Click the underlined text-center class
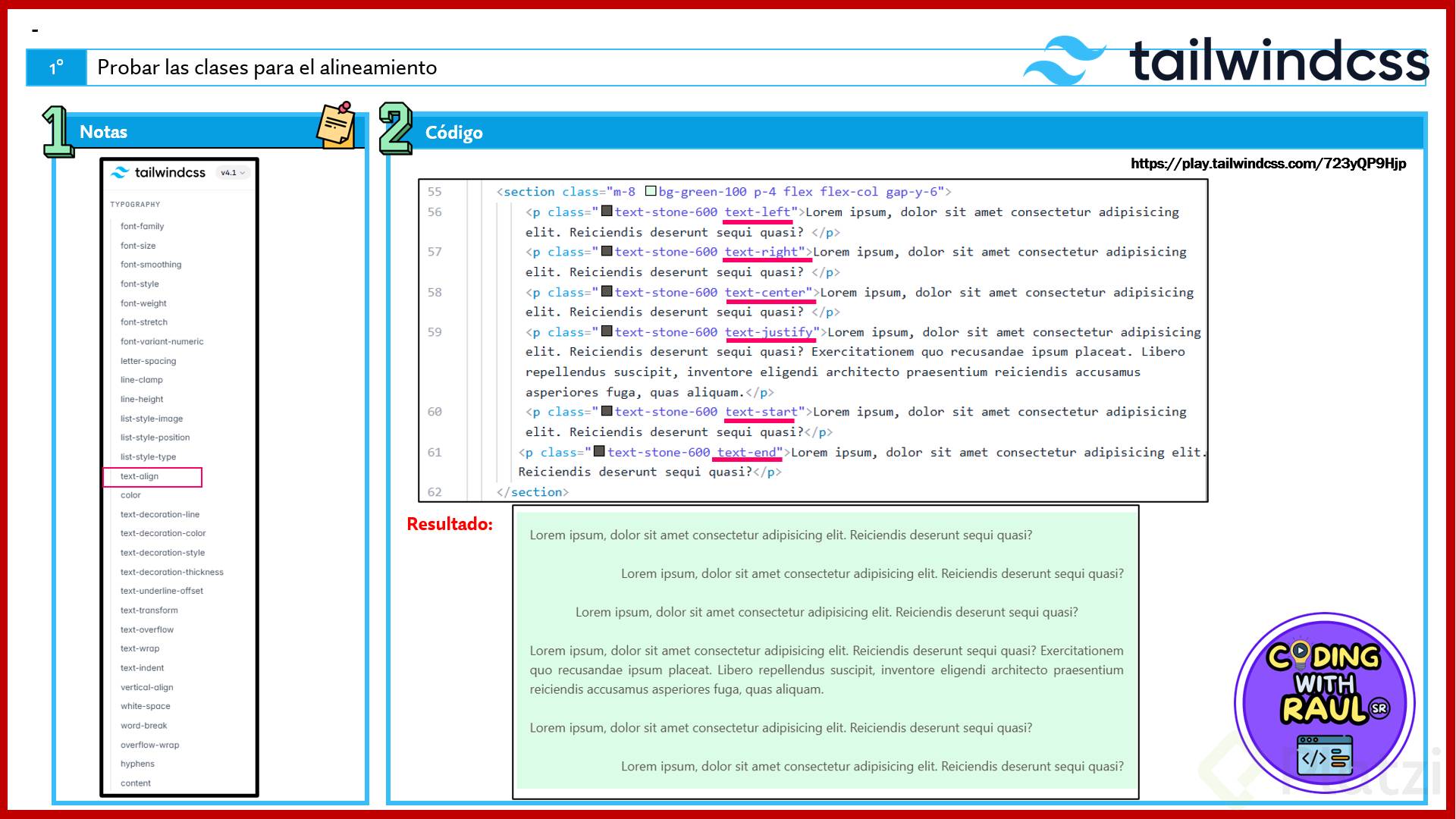 pyautogui.click(x=765, y=292)
